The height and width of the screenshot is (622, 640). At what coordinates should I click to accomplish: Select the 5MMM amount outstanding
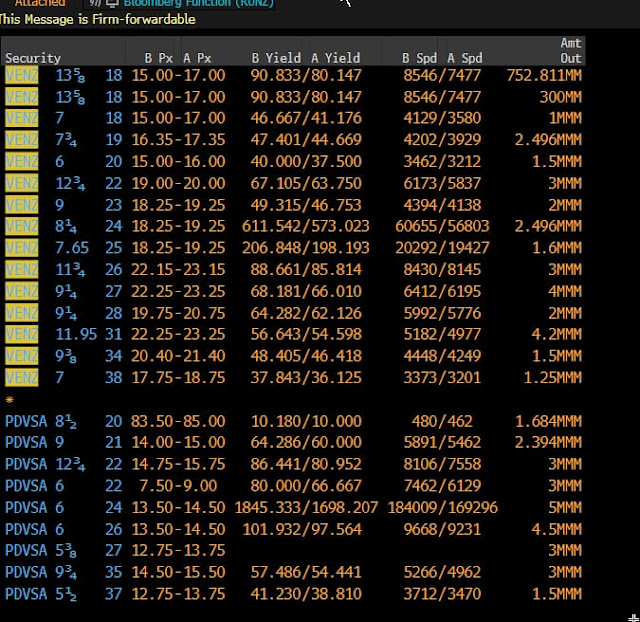pos(565,508)
